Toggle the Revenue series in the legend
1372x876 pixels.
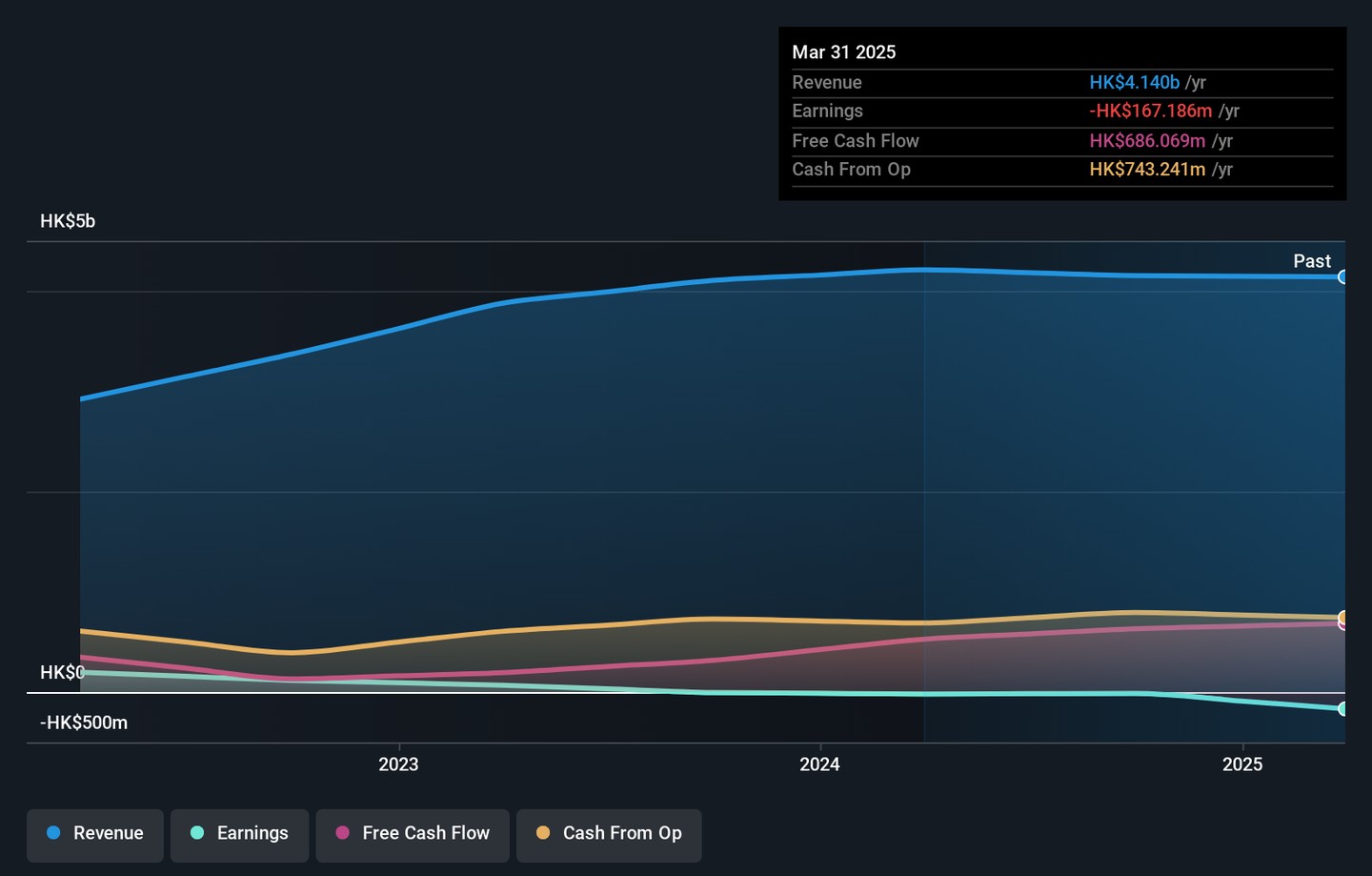point(95,834)
